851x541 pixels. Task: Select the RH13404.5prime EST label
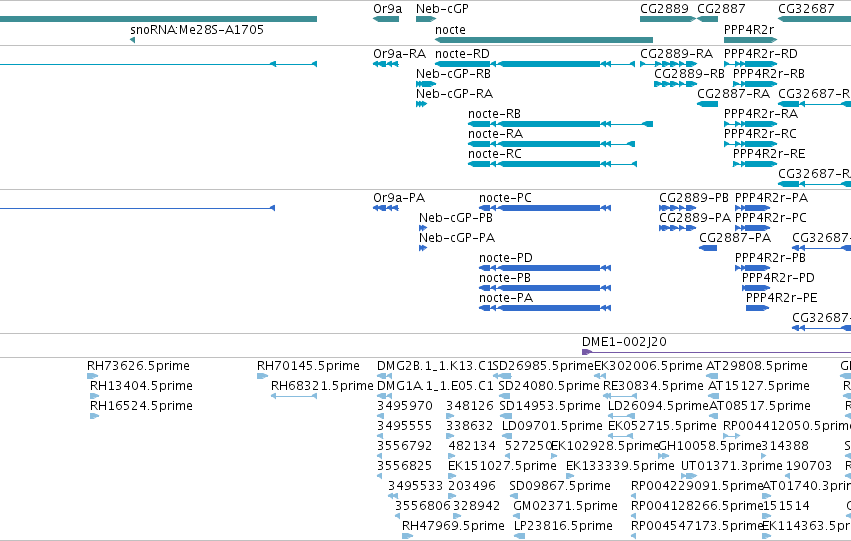[141, 386]
